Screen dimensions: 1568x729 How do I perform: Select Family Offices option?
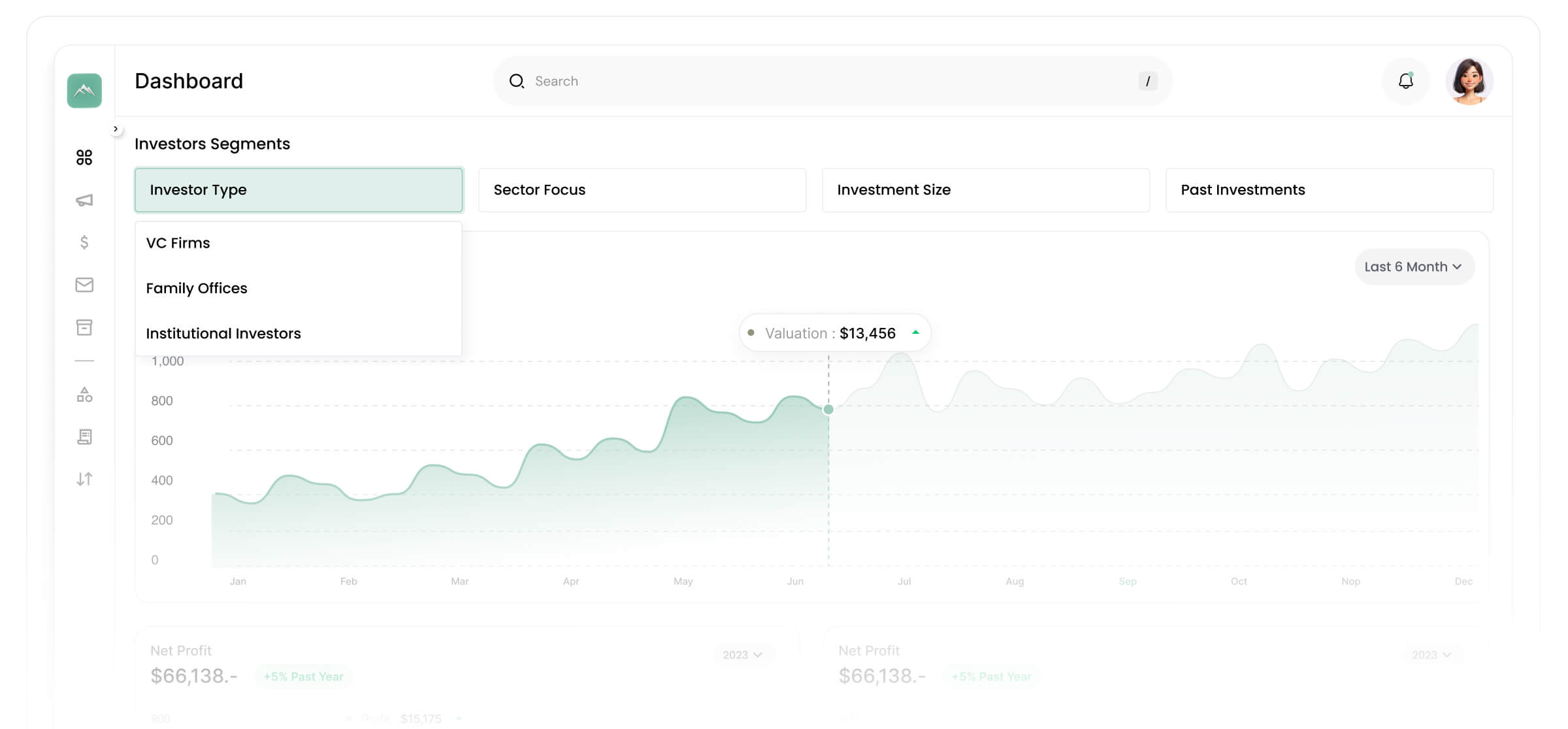[x=197, y=288]
